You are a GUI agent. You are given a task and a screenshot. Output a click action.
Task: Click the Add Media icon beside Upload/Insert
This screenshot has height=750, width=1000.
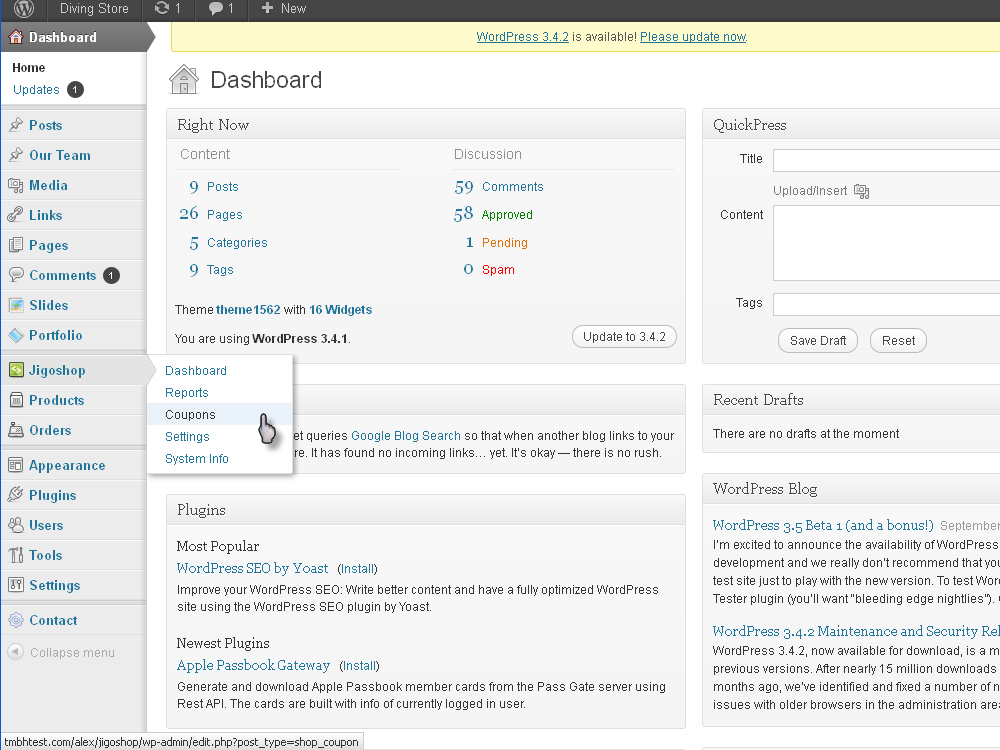click(862, 191)
